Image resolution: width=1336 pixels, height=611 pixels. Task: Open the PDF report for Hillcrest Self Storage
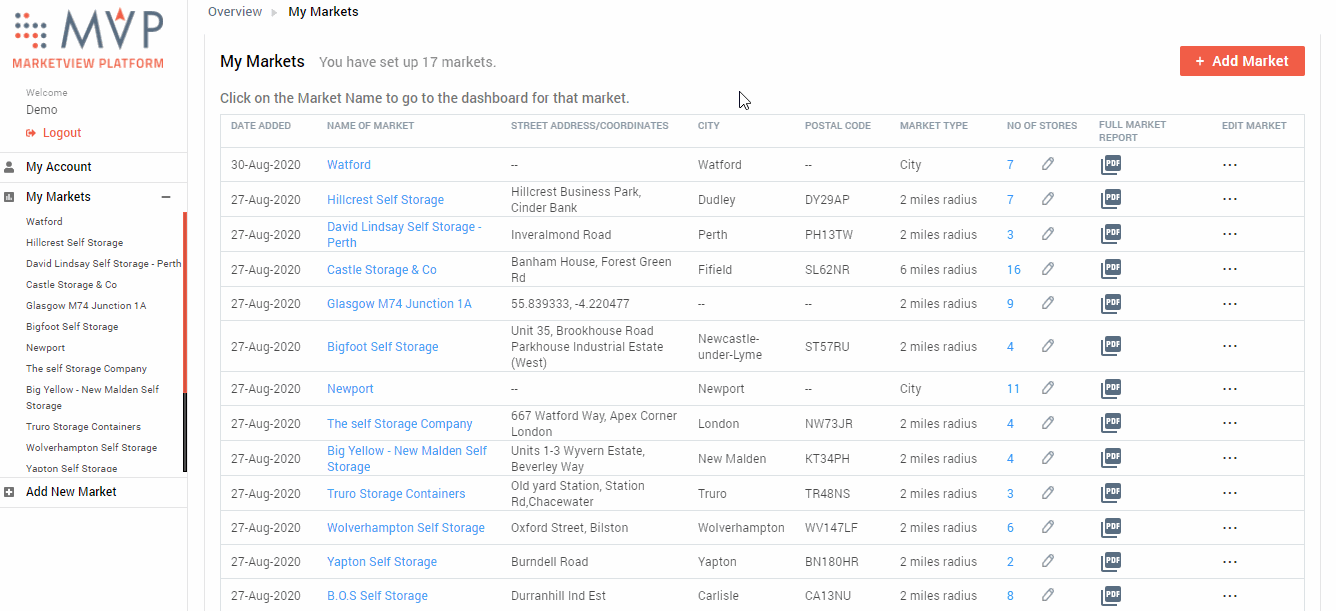click(x=1111, y=199)
